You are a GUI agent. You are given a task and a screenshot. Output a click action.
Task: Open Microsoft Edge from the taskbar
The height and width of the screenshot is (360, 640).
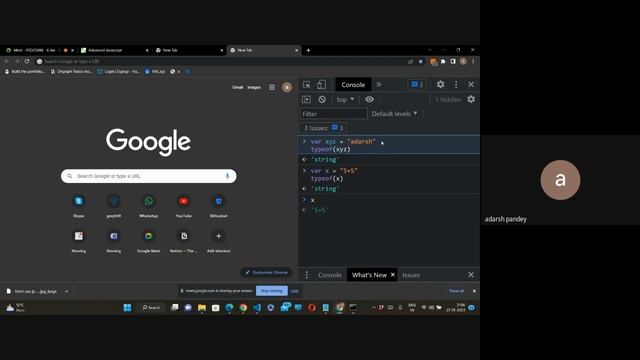tap(229, 308)
